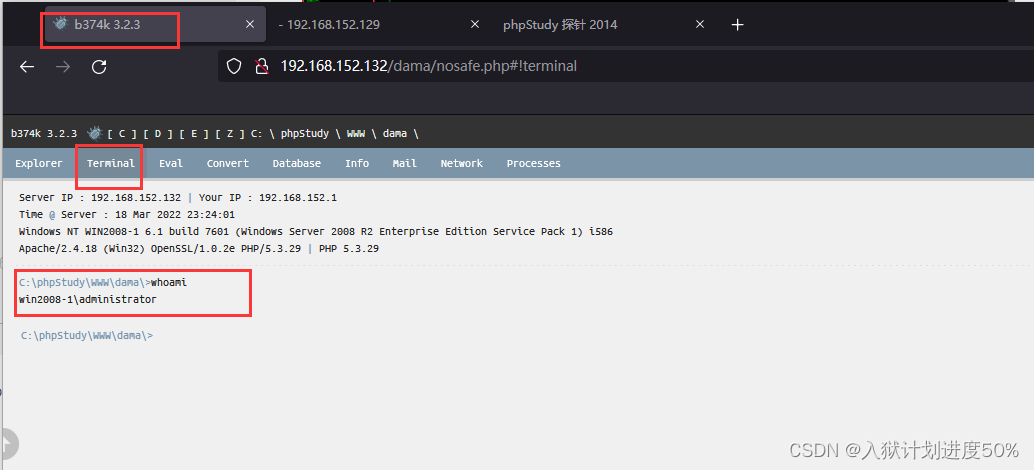This screenshot has width=1034, height=470.
Task: Click the insecure connection padlock icon
Action: [262, 66]
